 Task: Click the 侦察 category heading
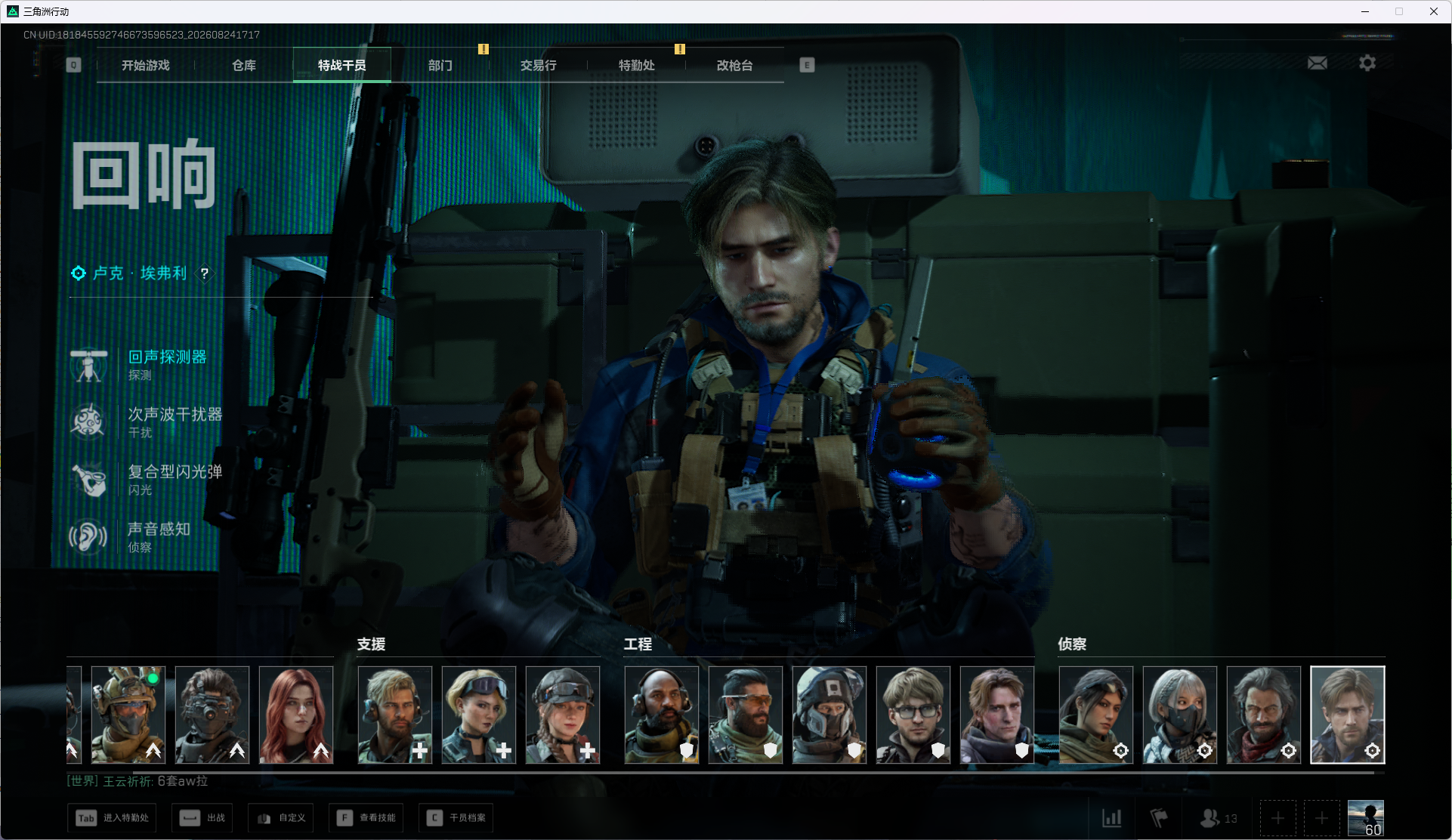pos(1072,644)
